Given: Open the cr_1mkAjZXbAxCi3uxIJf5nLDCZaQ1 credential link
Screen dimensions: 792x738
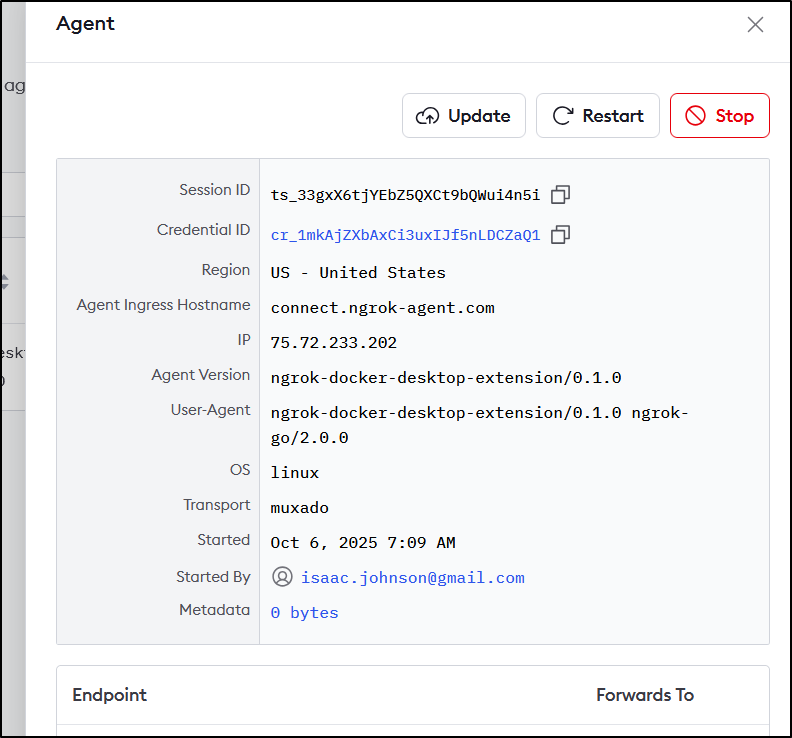Looking at the screenshot, I should (405, 235).
